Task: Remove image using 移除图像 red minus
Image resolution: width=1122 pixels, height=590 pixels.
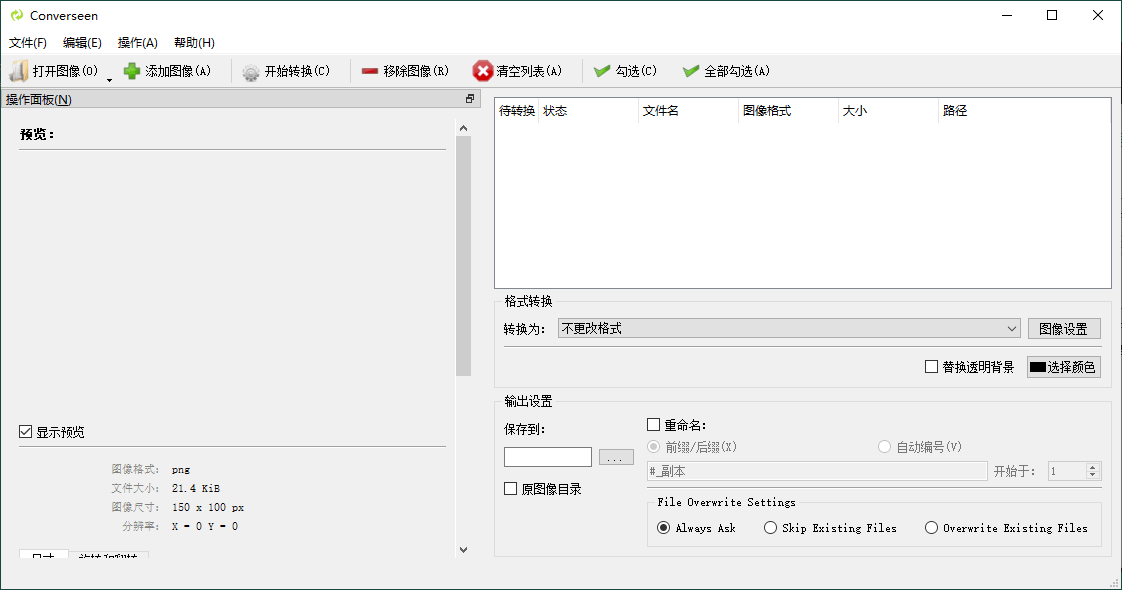Action: pyautogui.click(x=406, y=71)
